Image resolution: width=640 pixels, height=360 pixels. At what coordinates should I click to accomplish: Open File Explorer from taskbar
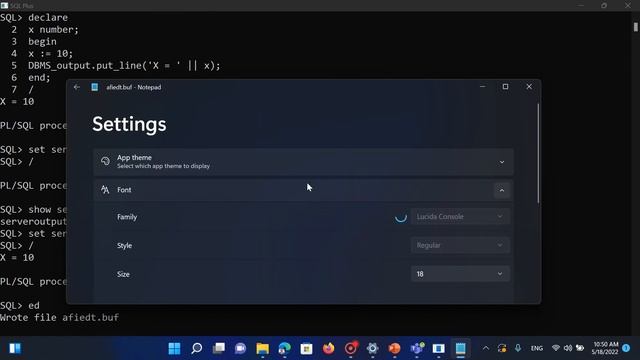(262, 348)
